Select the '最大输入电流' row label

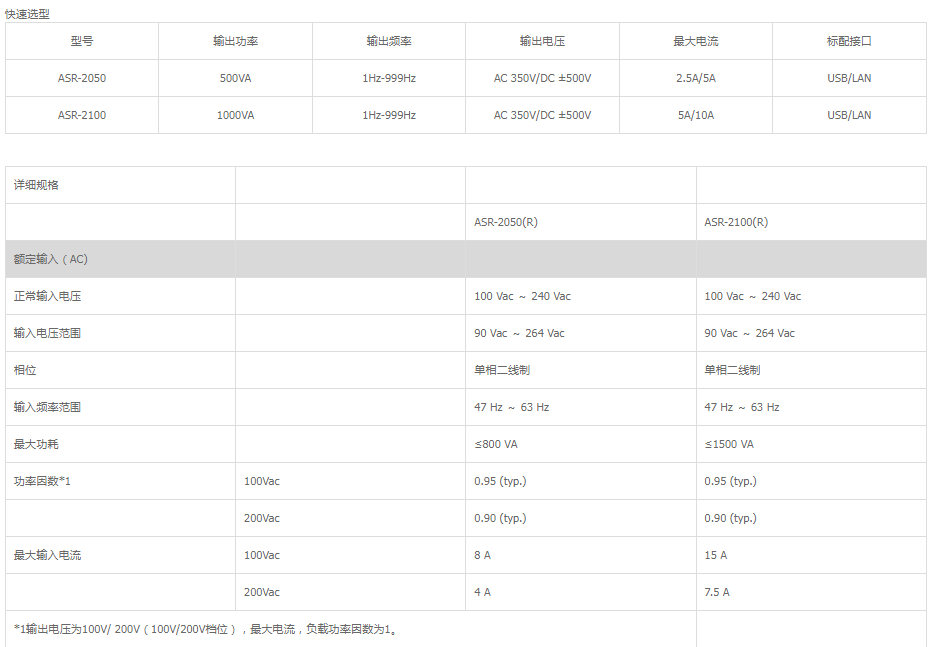pos(47,555)
